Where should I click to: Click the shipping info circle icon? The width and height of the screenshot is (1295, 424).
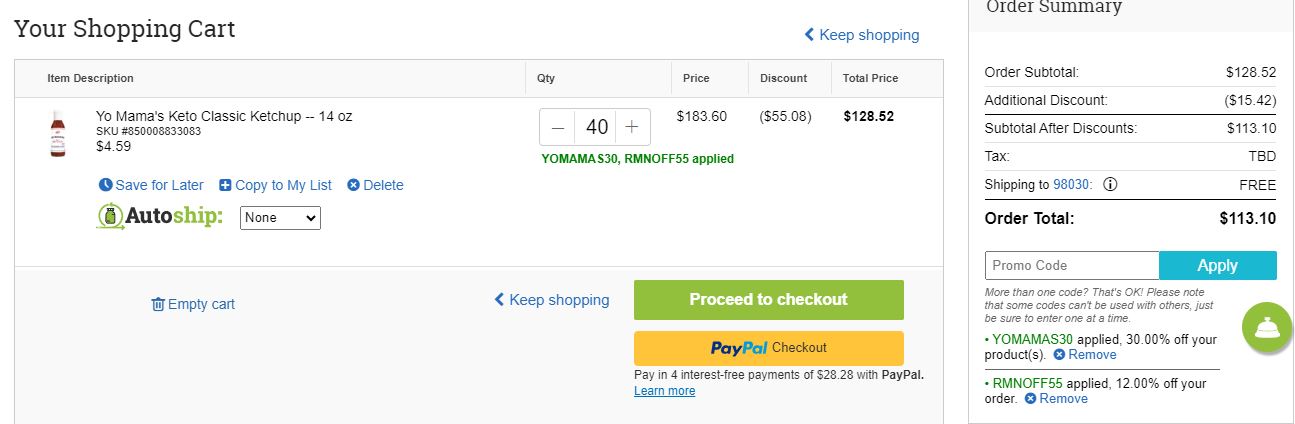click(1110, 184)
